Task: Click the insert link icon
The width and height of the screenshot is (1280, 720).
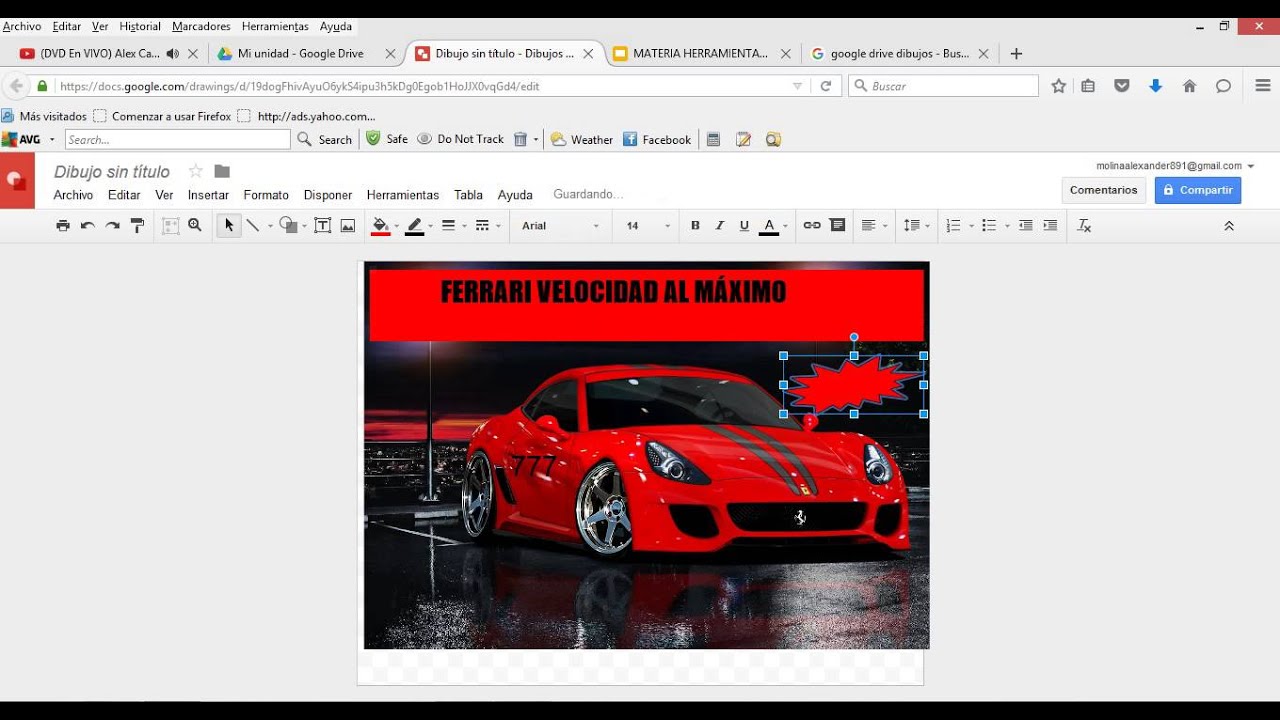Action: click(x=812, y=226)
